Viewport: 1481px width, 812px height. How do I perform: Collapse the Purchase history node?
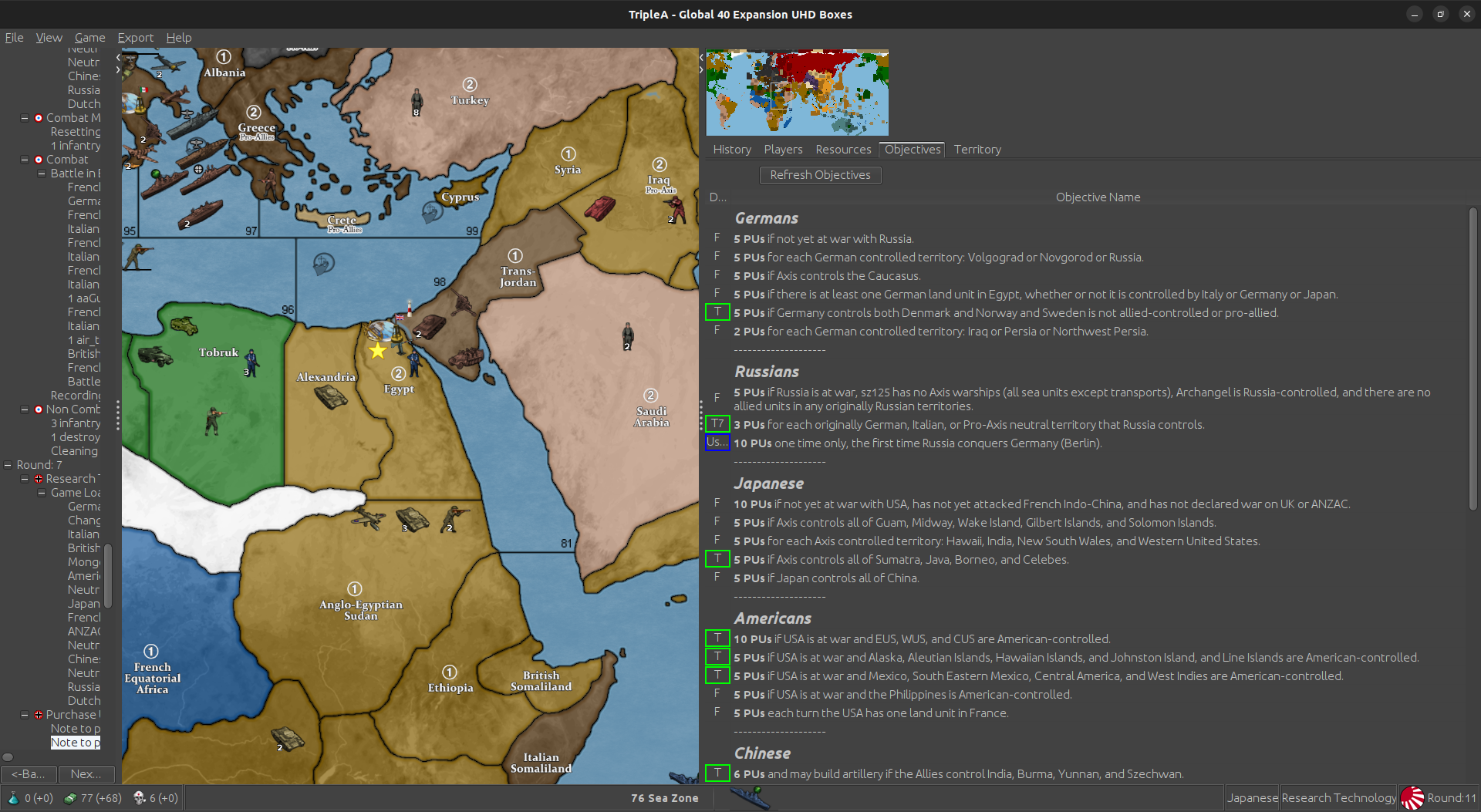click(25, 715)
